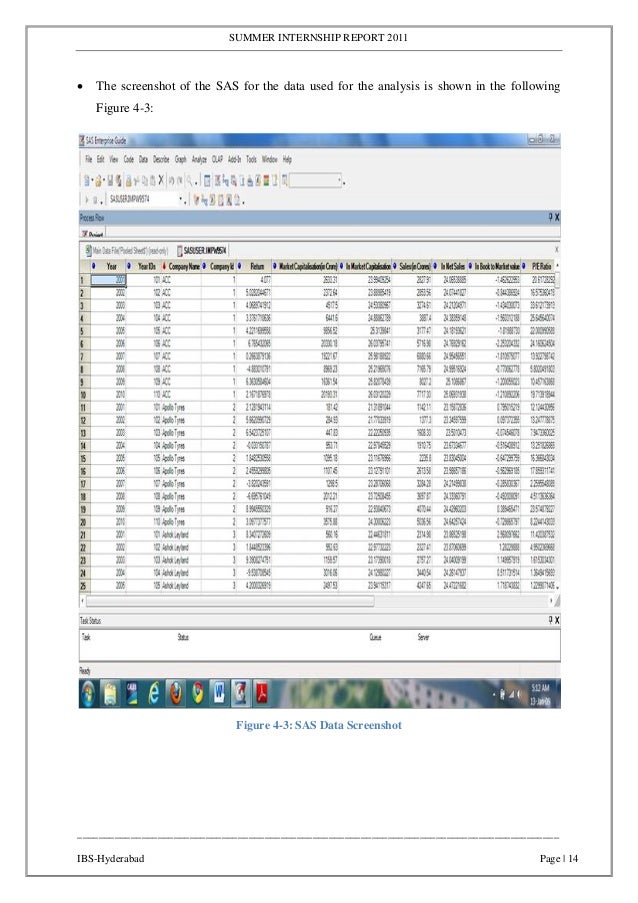The image size is (638, 903).
Task: Open the Tools menu
Action: coord(252,160)
